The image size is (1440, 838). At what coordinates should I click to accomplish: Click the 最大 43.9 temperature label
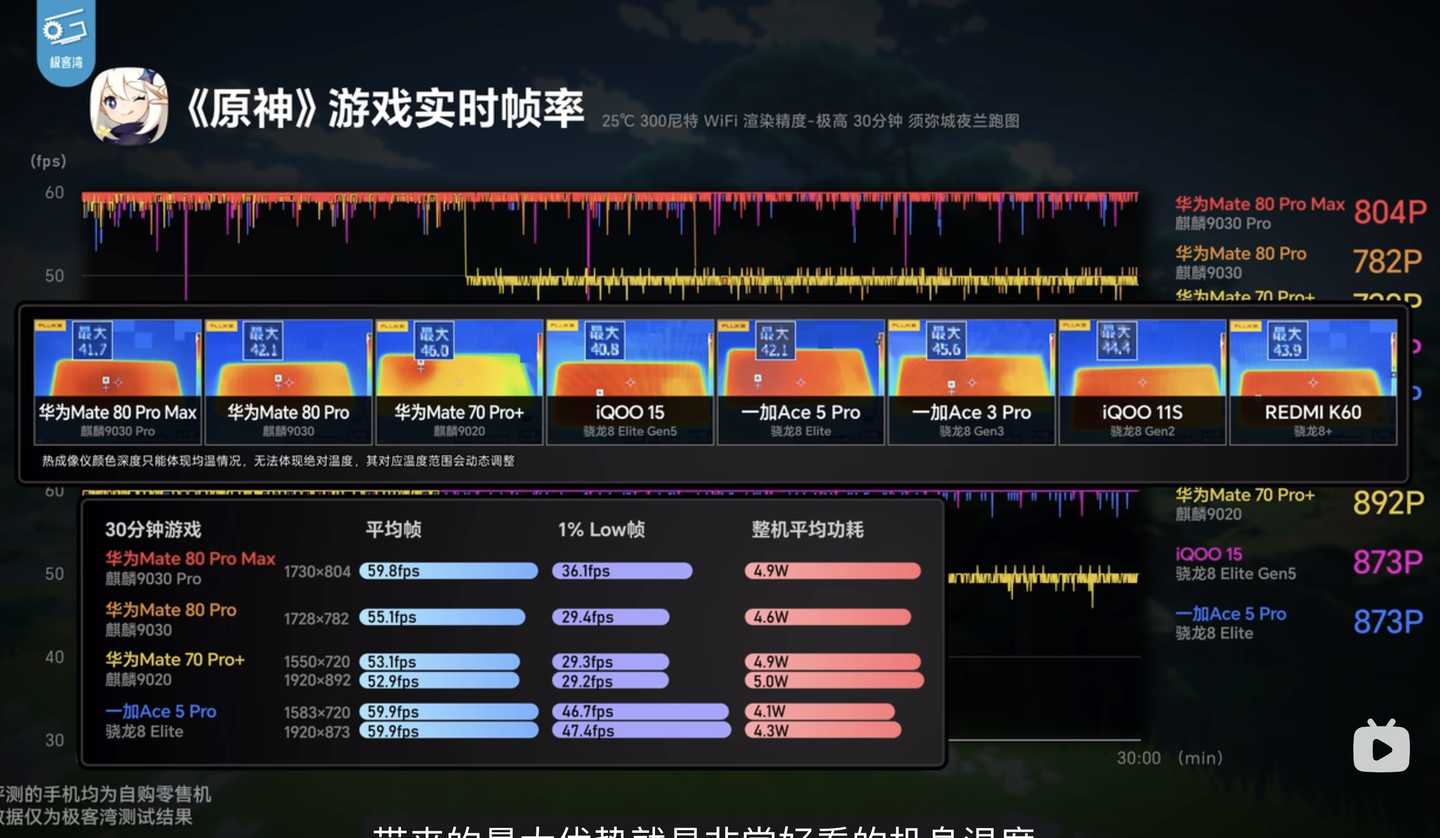(1287, 342)
